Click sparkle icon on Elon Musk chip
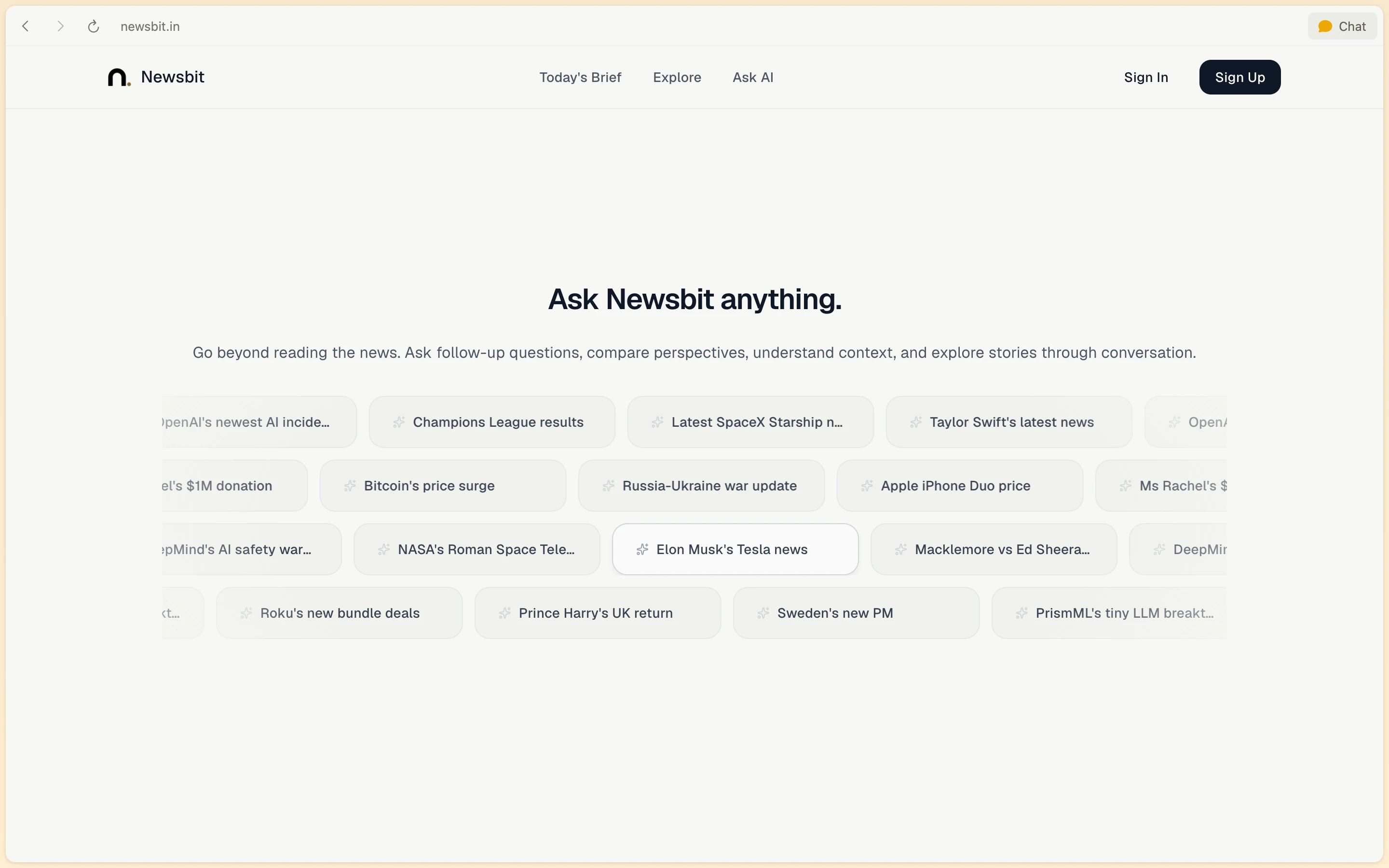This screenshot has height=868, width=1389. tap(642, 549)
